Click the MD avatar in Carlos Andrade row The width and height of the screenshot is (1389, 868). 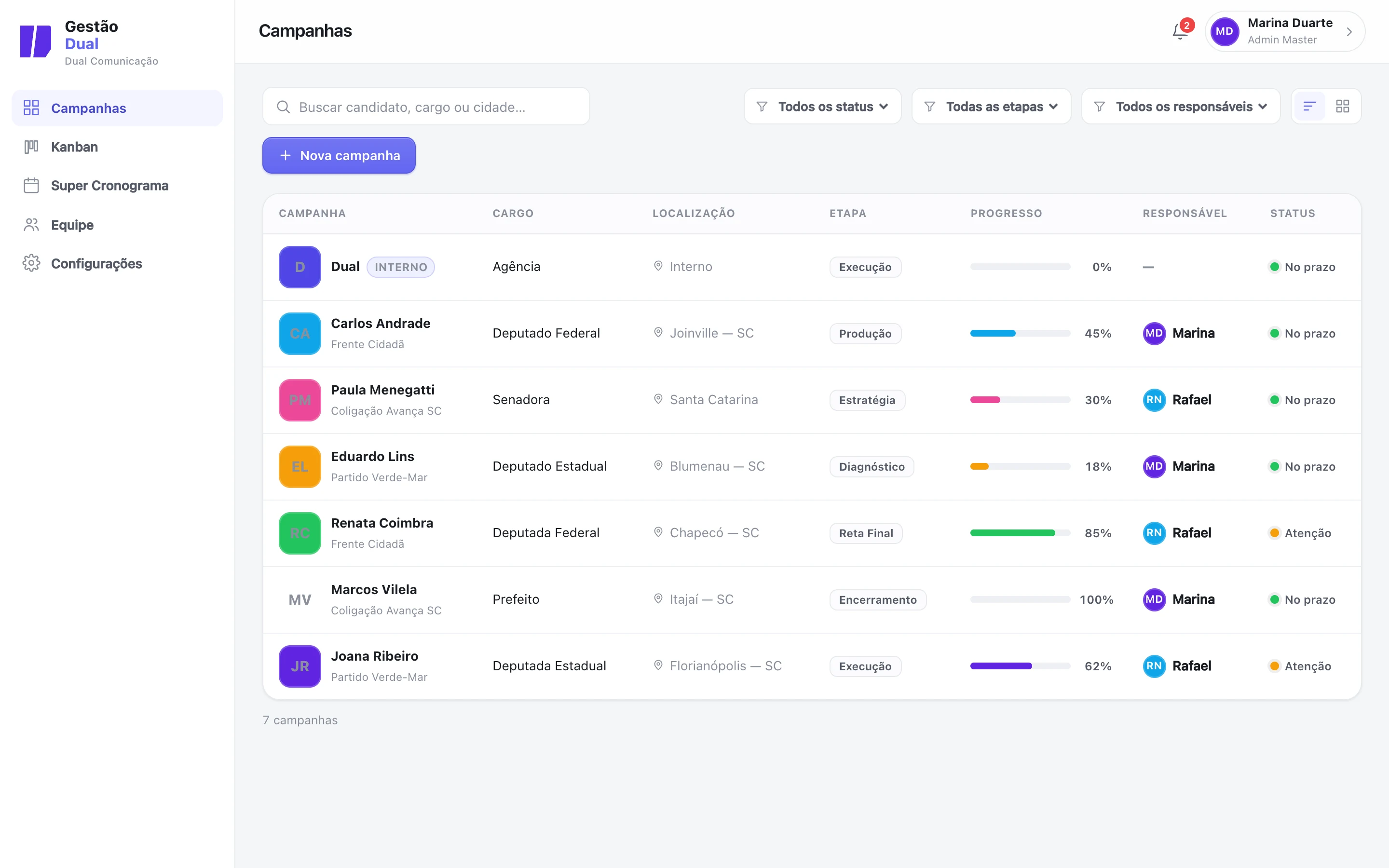[x=1154, y=334]
